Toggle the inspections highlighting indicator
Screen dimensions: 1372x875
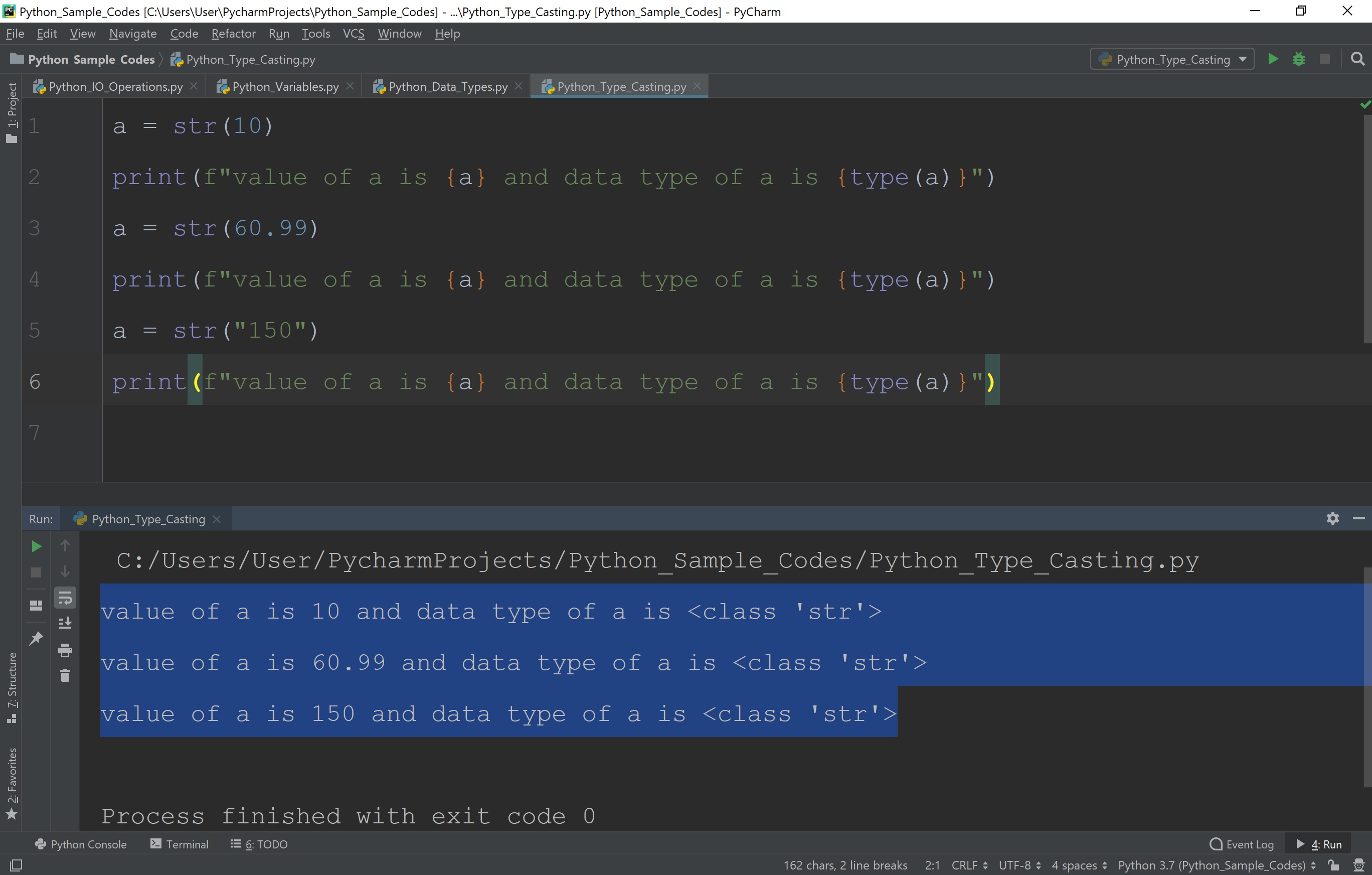tap(1364, 104)
